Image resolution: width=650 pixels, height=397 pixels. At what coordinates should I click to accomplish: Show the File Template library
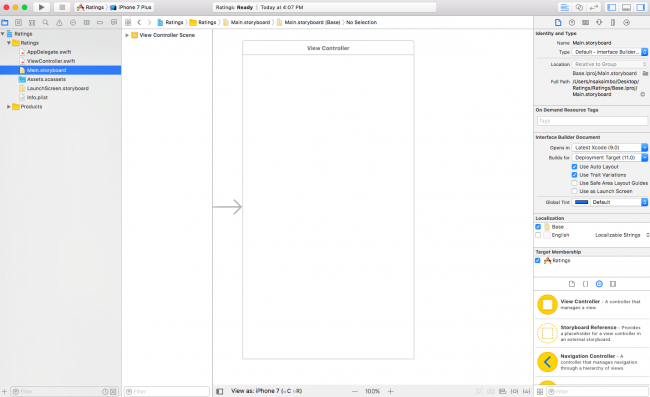572,284
